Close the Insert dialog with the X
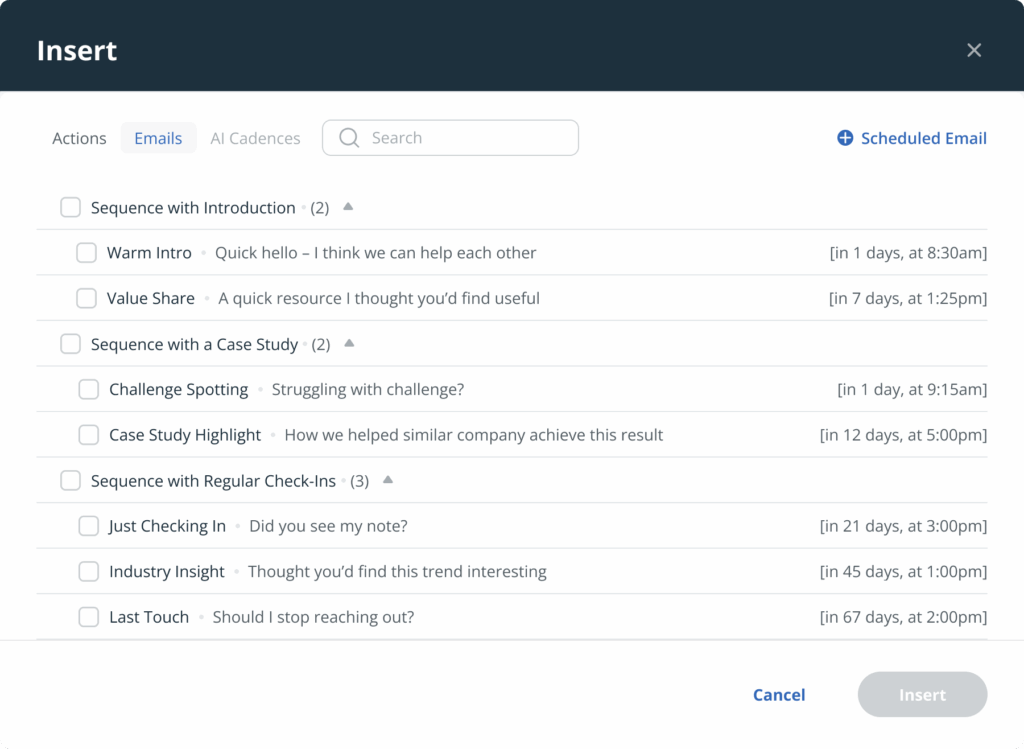 (x=974, y=49)
